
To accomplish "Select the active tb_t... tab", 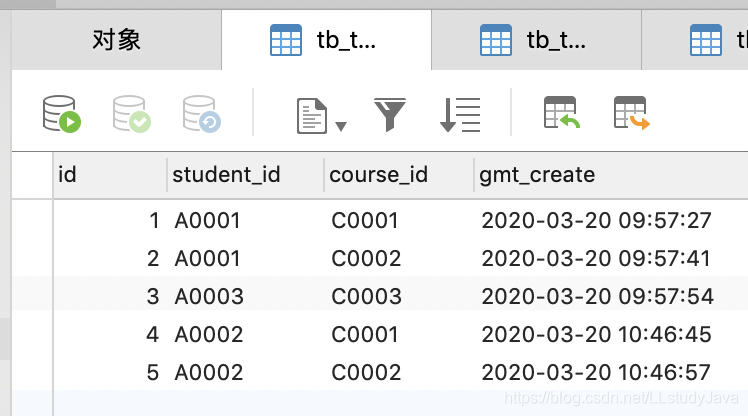I will click(x=326, y=40).
